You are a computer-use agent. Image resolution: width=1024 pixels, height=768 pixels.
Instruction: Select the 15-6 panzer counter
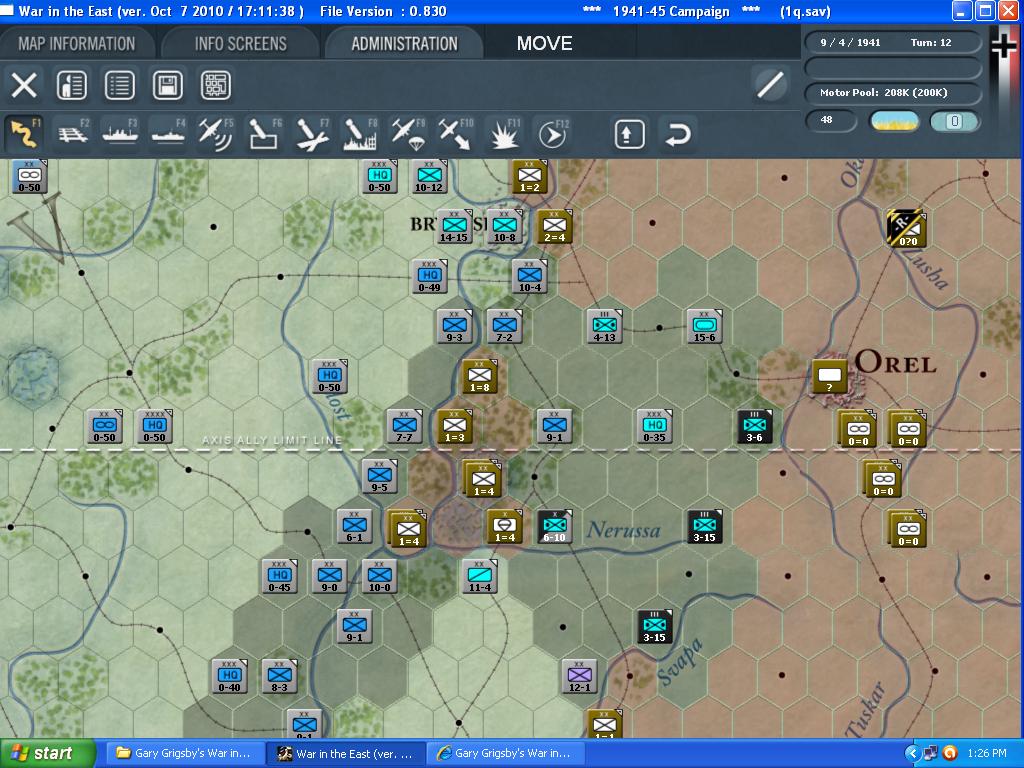pos(705,326)
